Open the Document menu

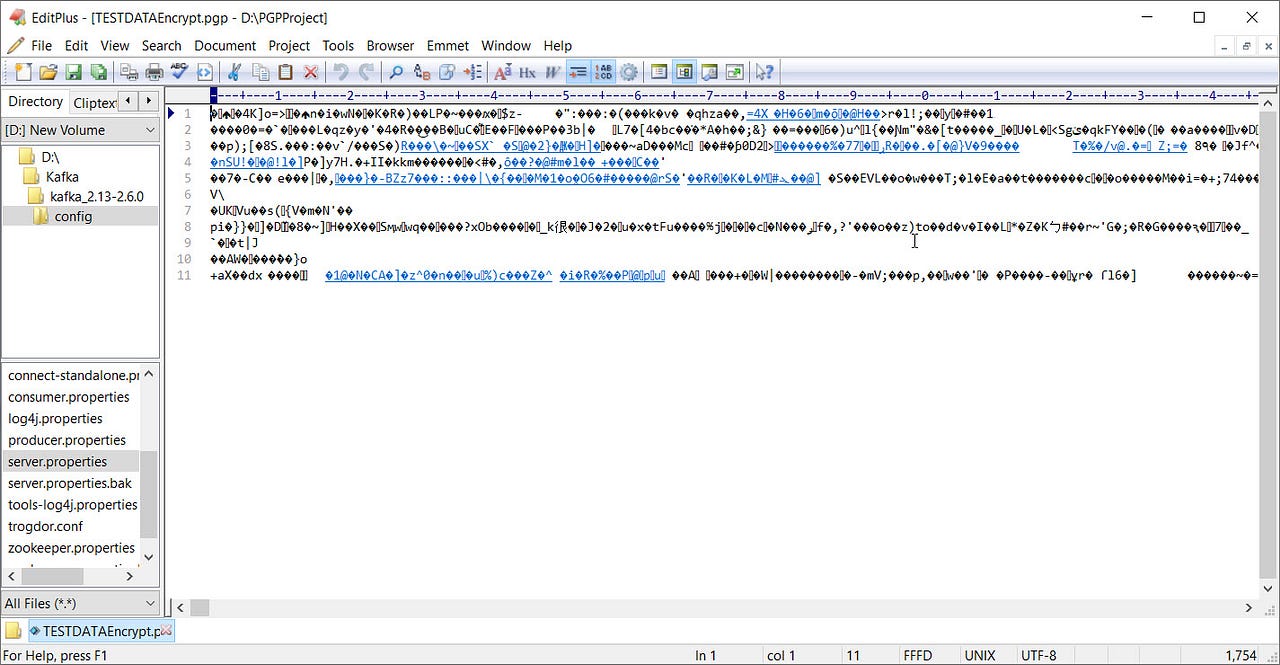(x=225, y=45)
